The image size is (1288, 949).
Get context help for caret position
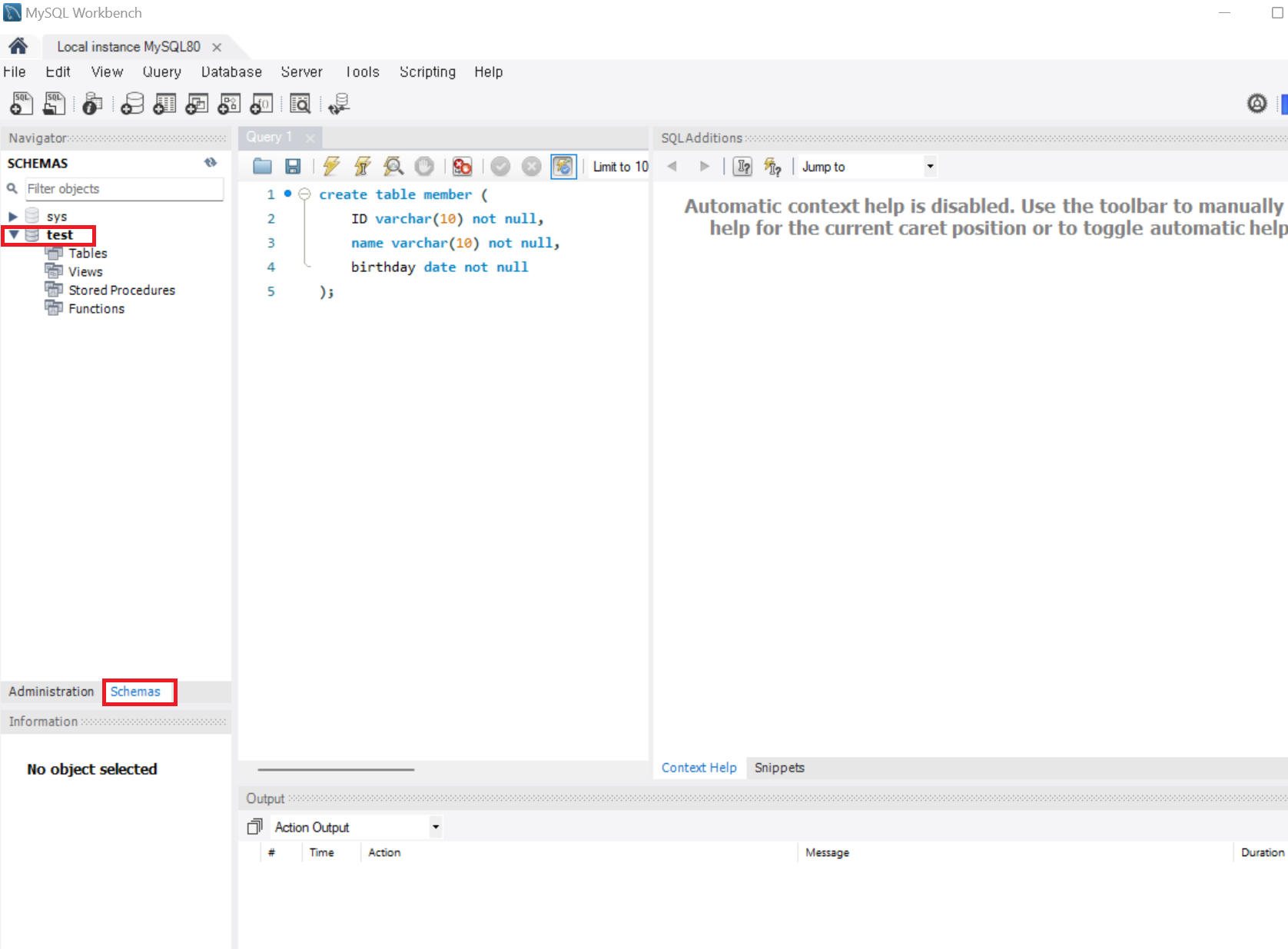tap(742, 166)
